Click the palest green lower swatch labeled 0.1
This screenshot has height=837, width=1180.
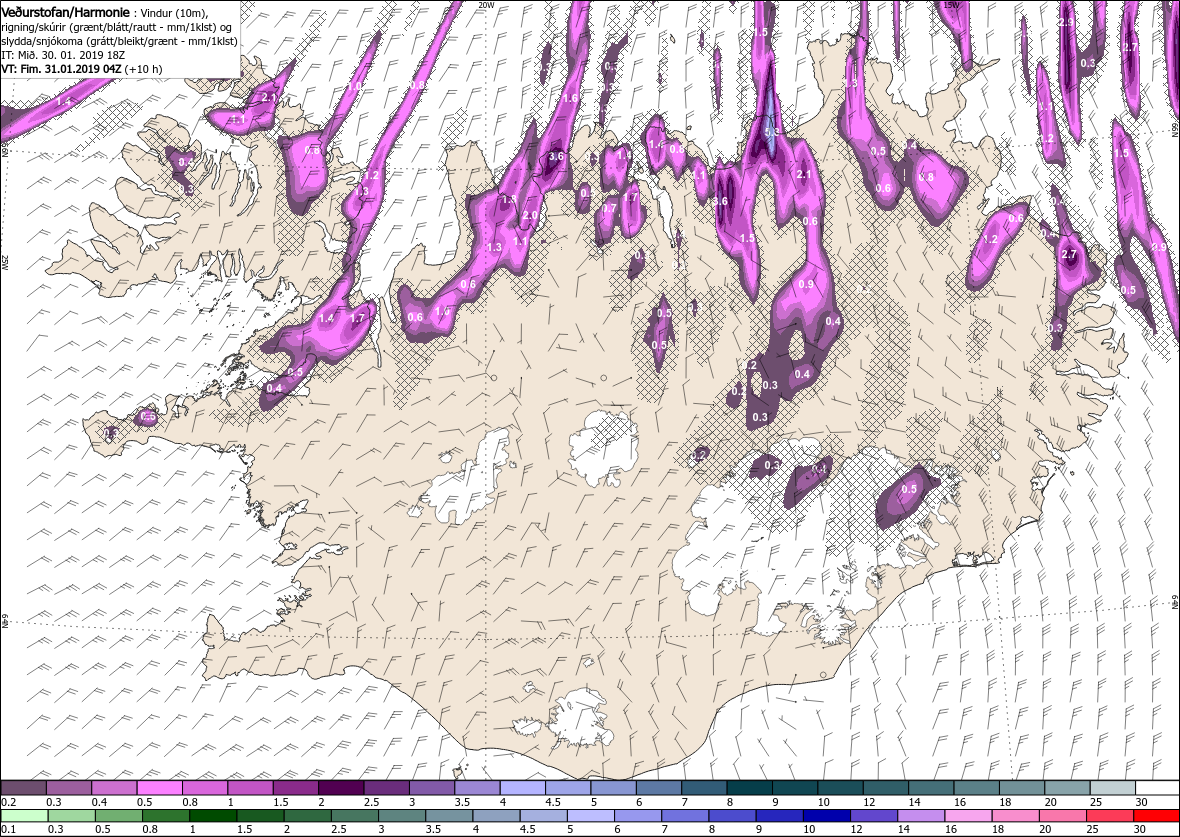point(25,816)
